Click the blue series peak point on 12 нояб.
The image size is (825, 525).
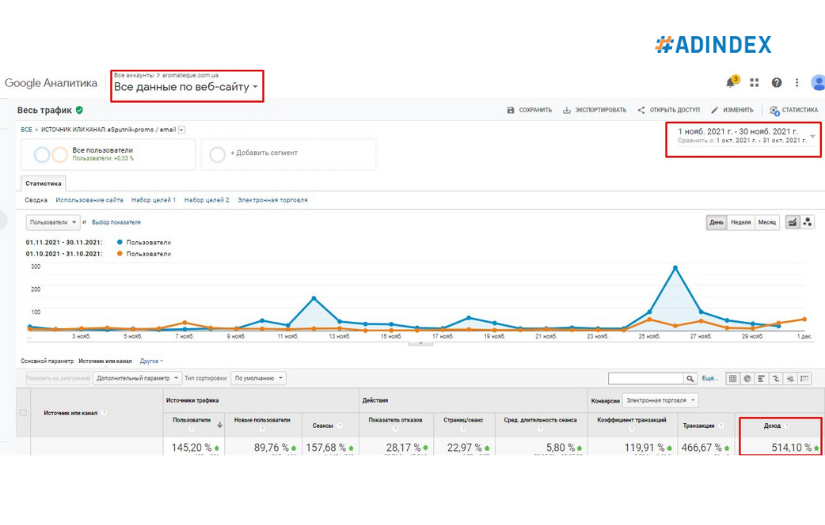click(x=314, y=298)
